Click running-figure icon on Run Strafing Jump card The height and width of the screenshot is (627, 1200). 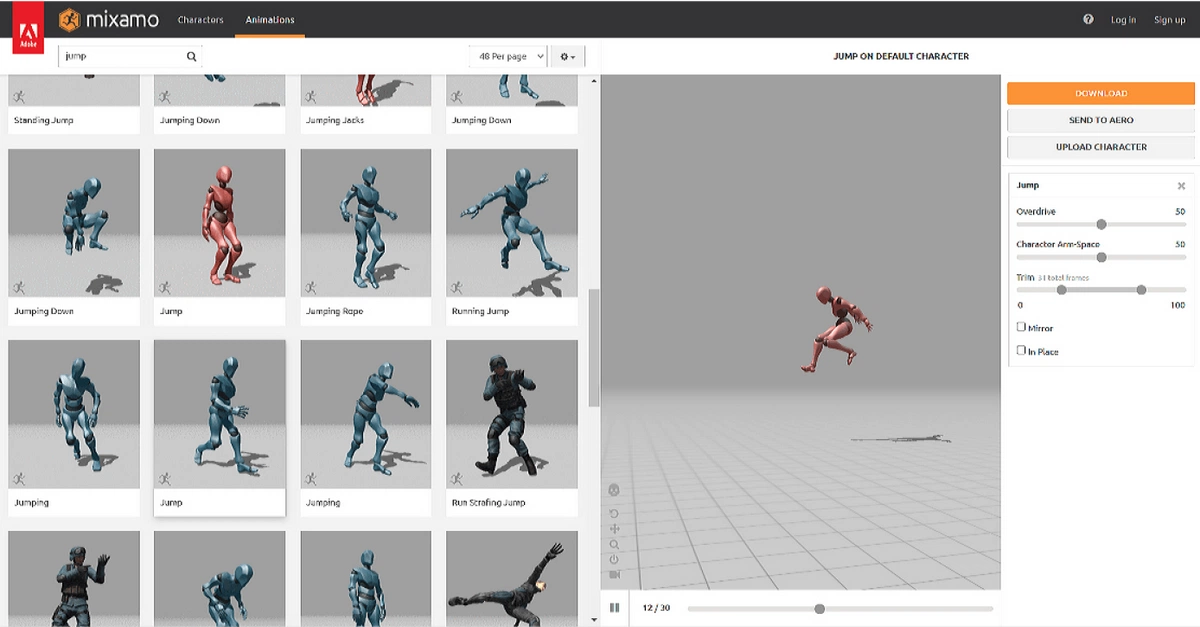(x=457, y=478)
